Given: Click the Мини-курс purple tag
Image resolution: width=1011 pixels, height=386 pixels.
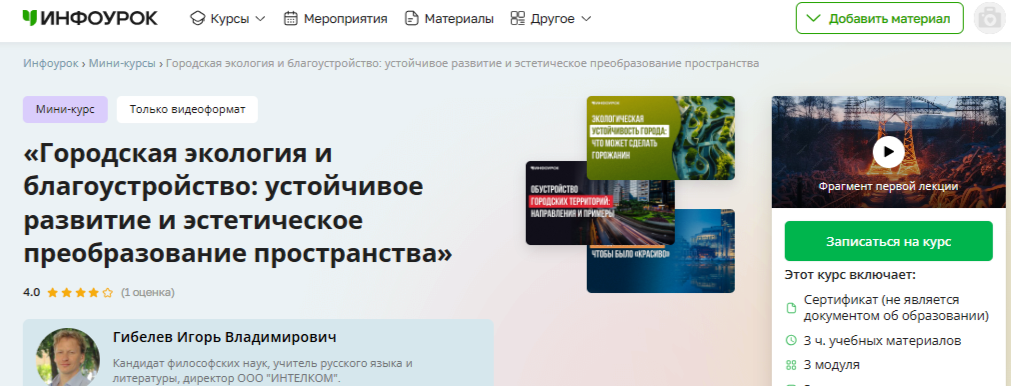Looking at the screenshot, I should coord(65,109).
